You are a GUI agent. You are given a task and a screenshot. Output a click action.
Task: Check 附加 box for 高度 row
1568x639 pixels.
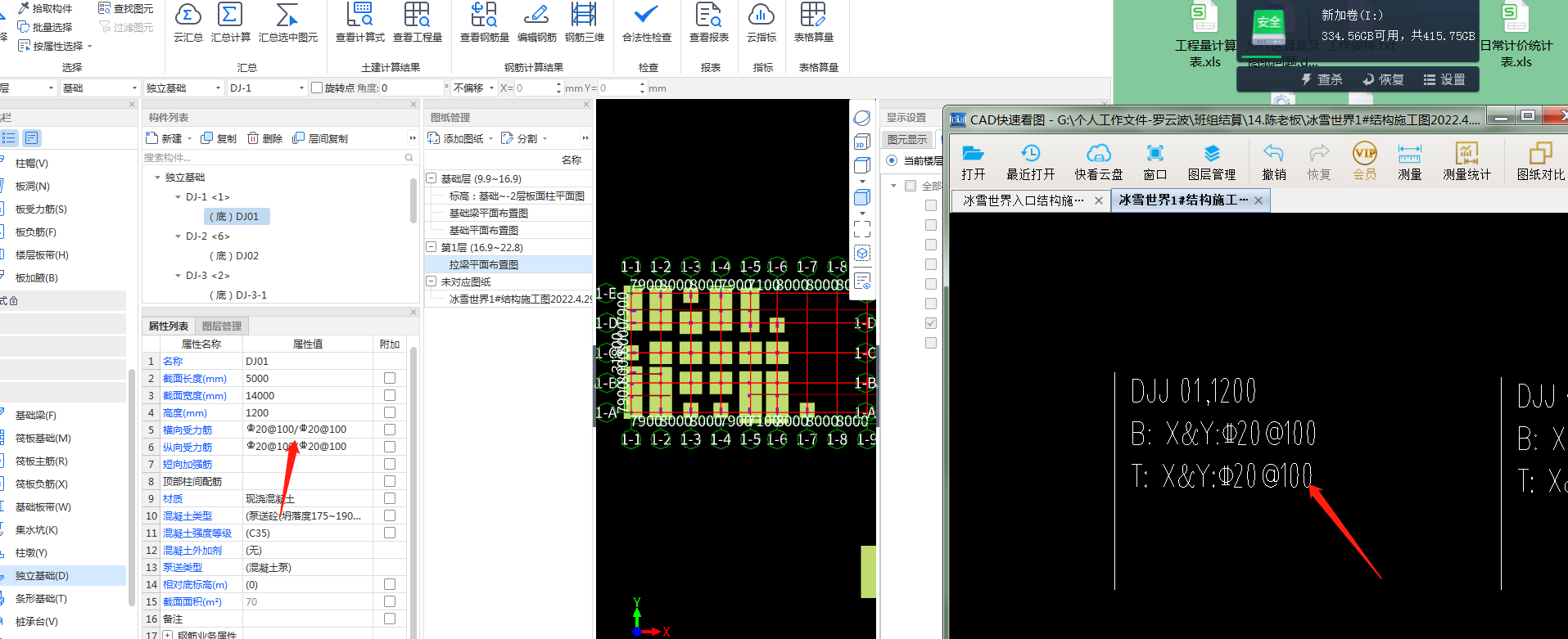click(x=390, y=412)
